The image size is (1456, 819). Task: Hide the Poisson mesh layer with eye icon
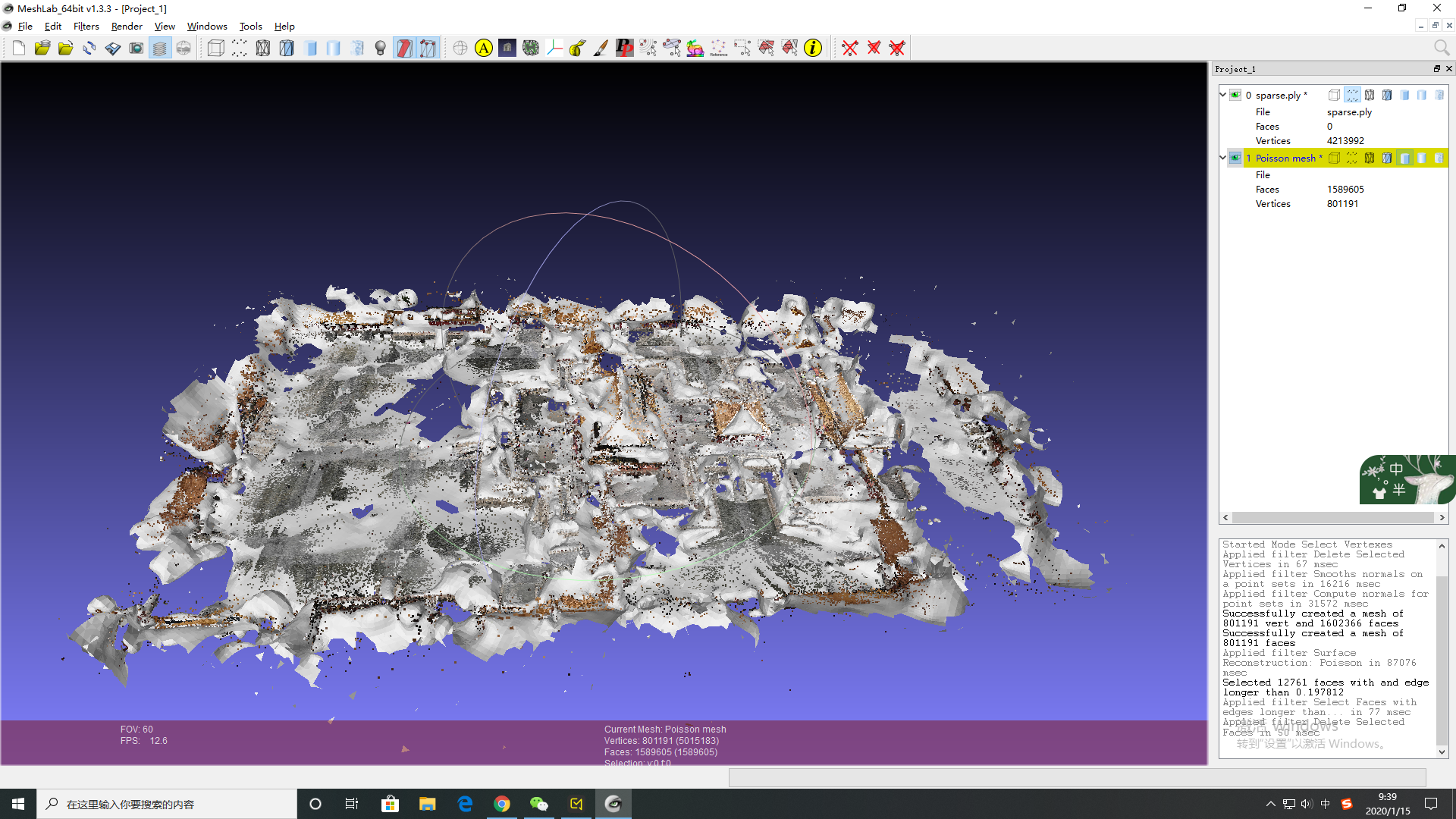point(1235,158)
